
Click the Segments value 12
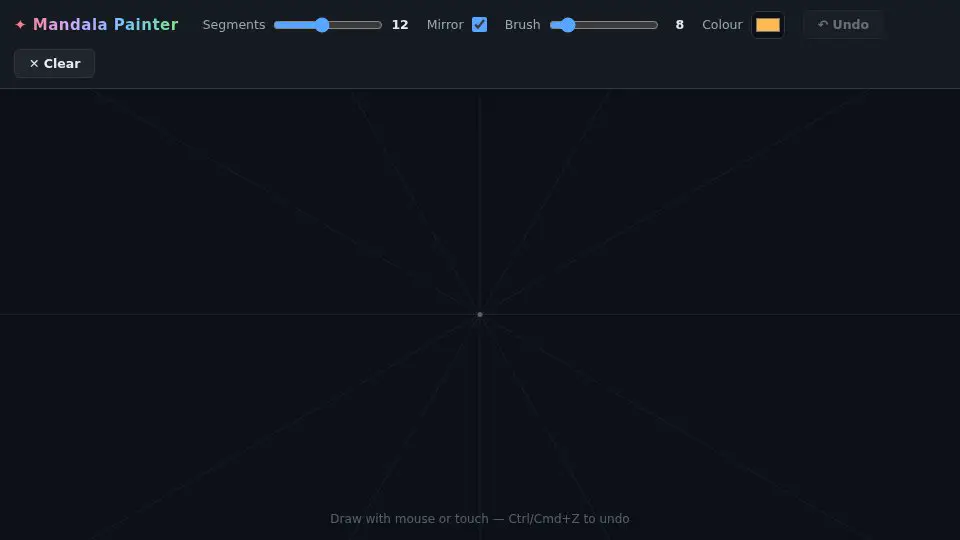click(400, 25)
